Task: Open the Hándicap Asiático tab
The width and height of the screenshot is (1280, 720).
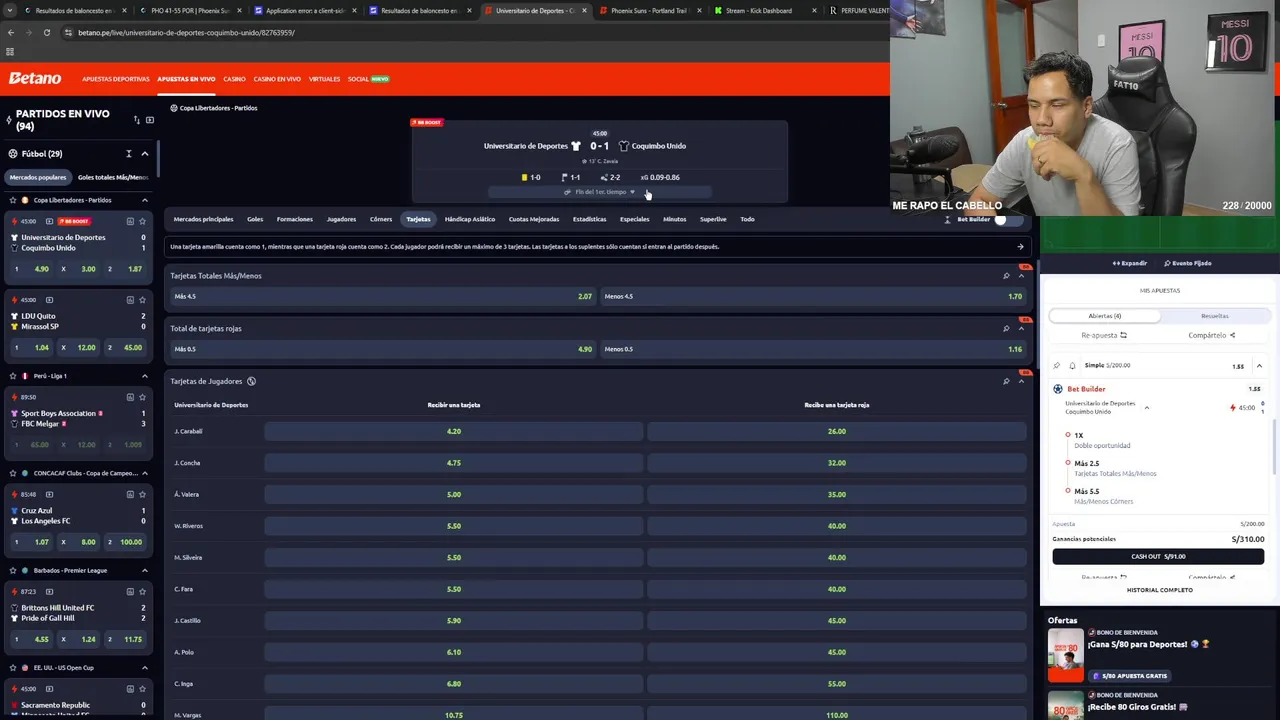Action: [x=470, y=219]
